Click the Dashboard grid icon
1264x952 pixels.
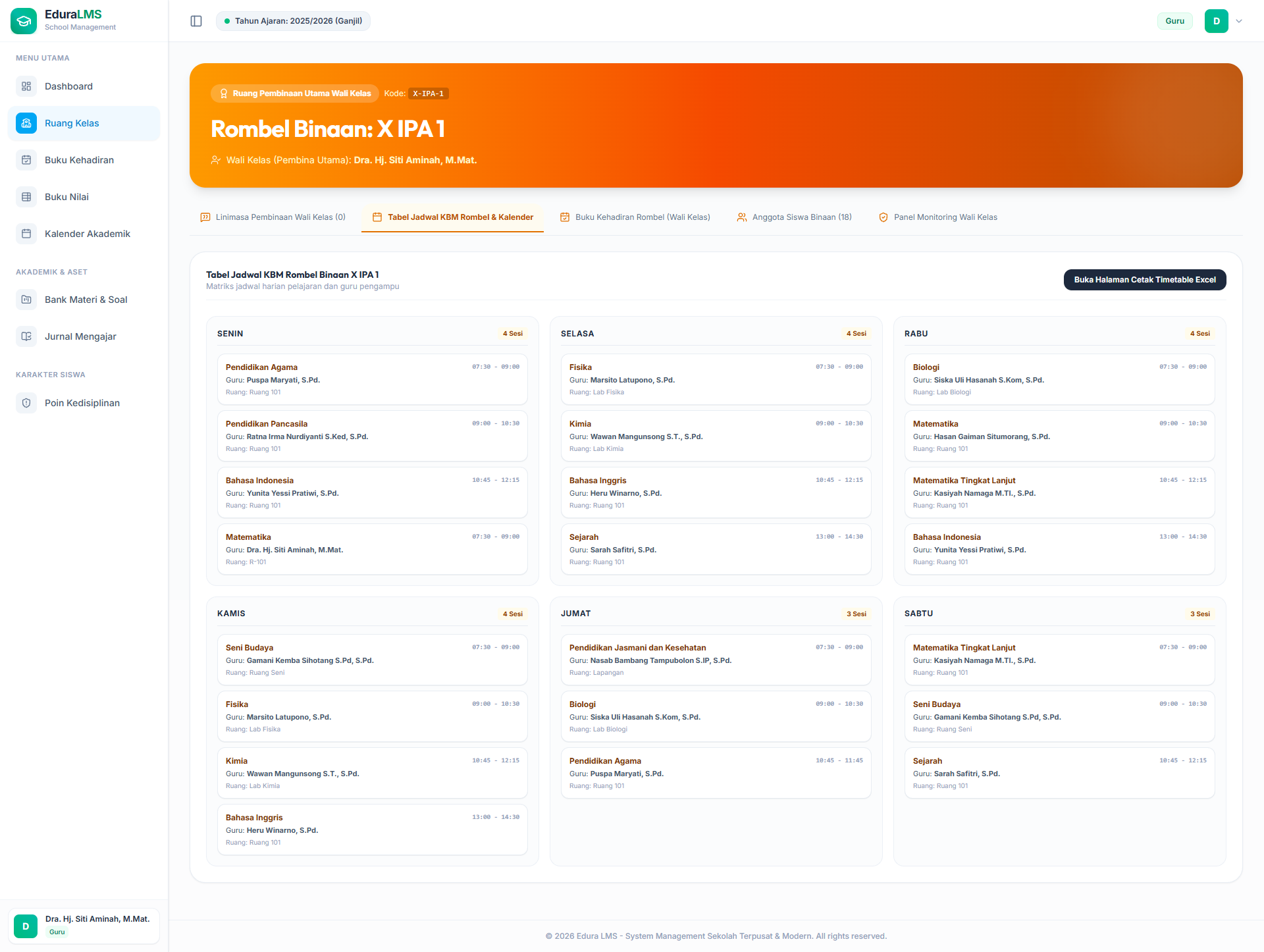tap(26, 86)
